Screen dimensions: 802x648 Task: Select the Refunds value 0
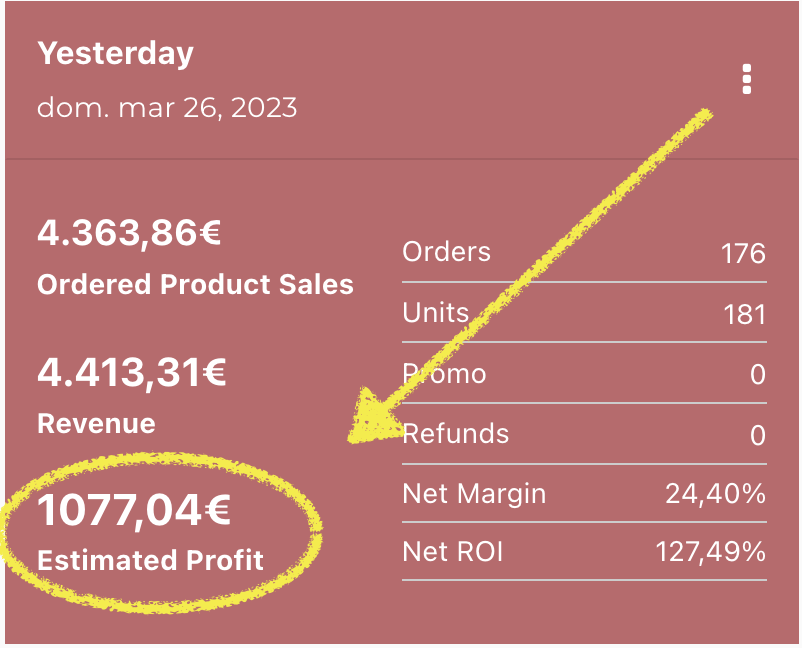pos(758,435)
